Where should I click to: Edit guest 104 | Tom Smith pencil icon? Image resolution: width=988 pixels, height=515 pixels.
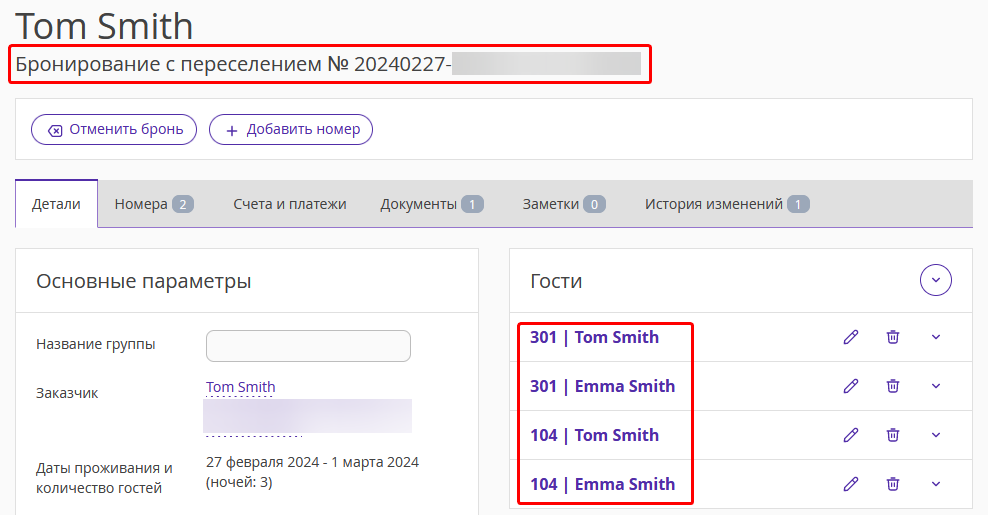851,435
